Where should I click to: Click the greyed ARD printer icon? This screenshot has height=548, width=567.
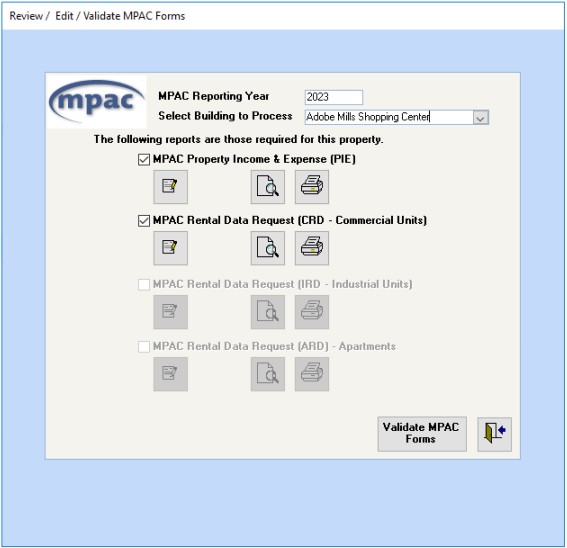click(x=312, y=374)
